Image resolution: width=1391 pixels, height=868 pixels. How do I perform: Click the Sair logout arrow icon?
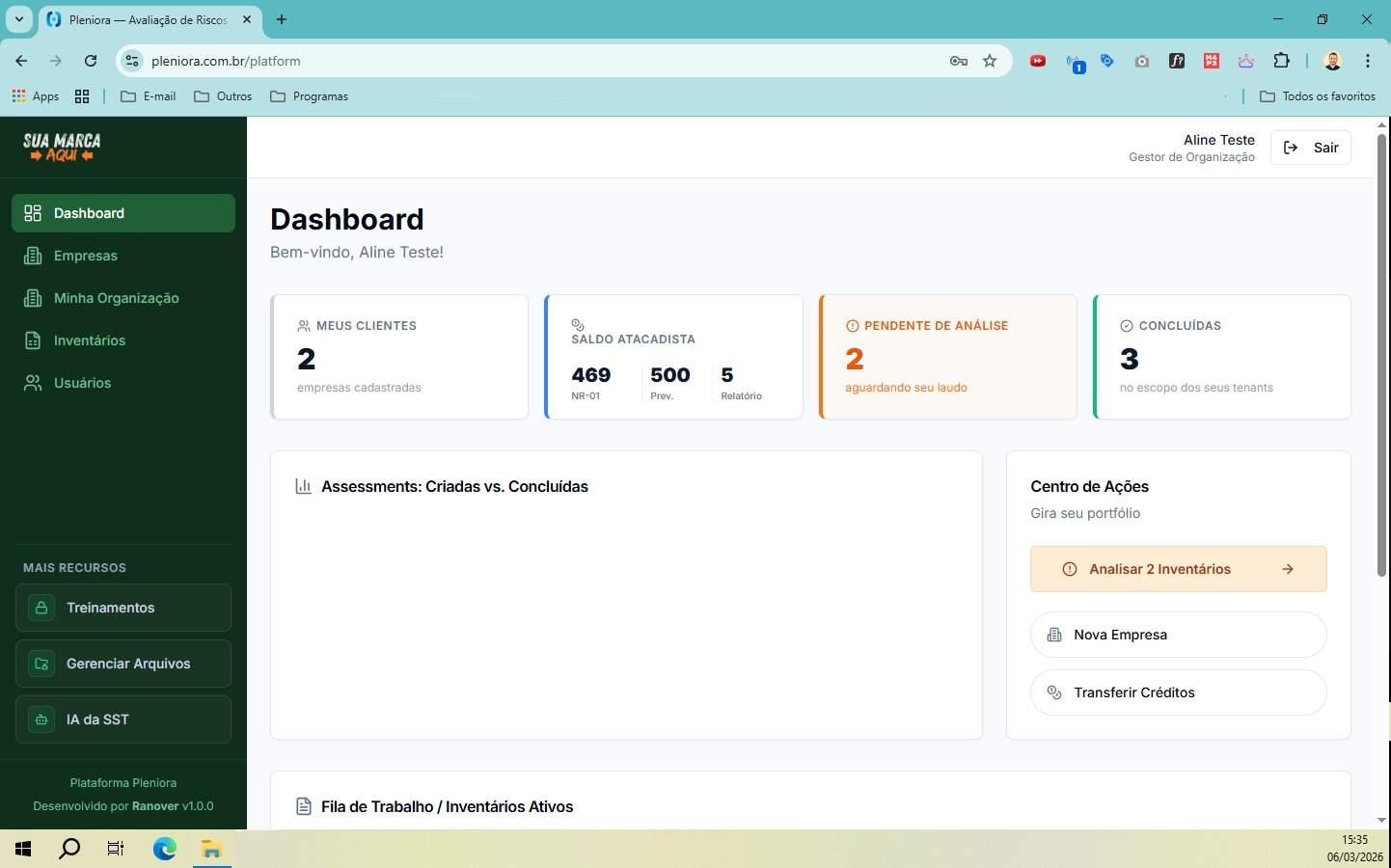[1291, 148]
